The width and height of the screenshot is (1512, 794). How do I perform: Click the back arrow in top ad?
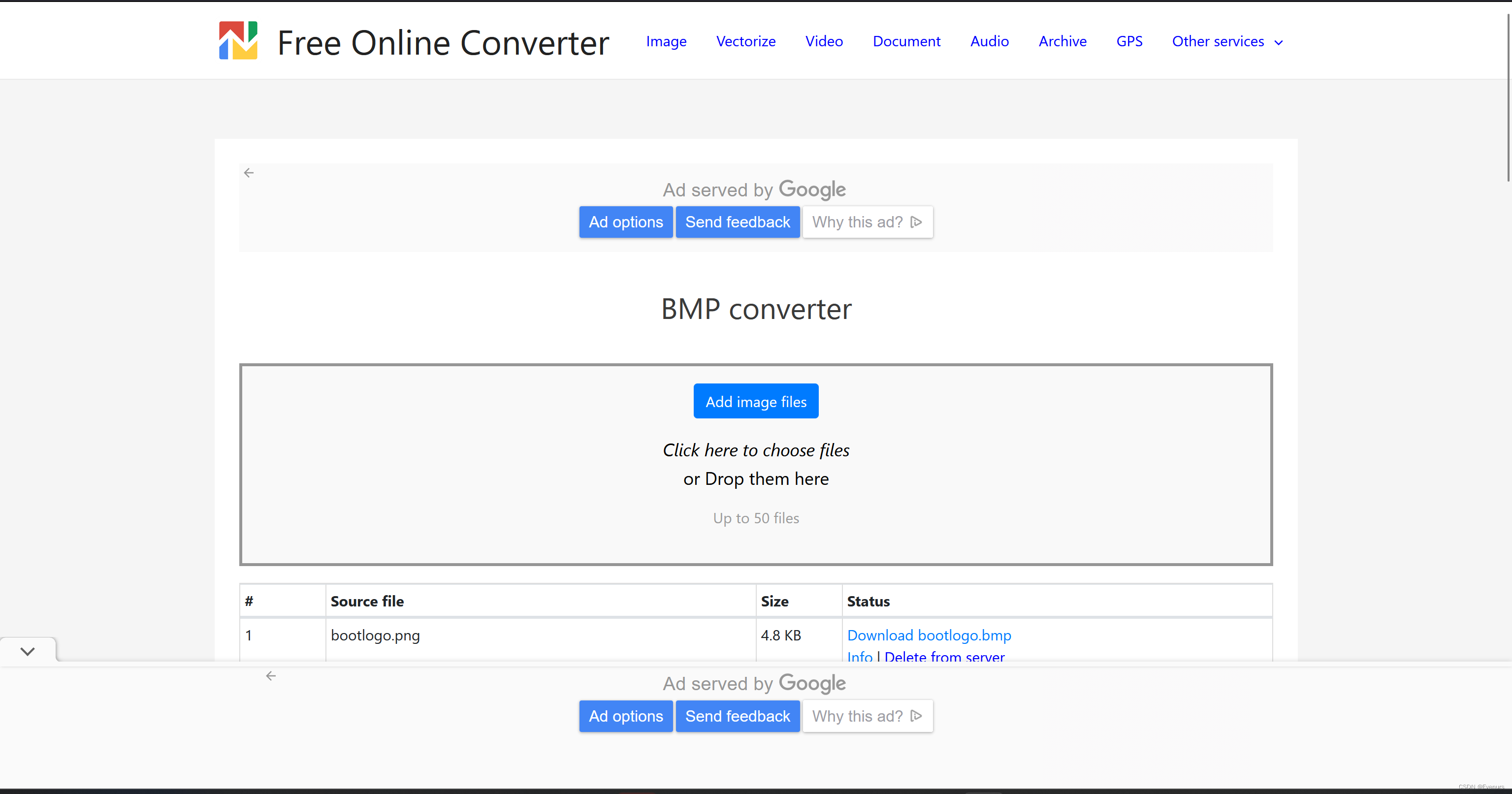click(x=249, y=172)
